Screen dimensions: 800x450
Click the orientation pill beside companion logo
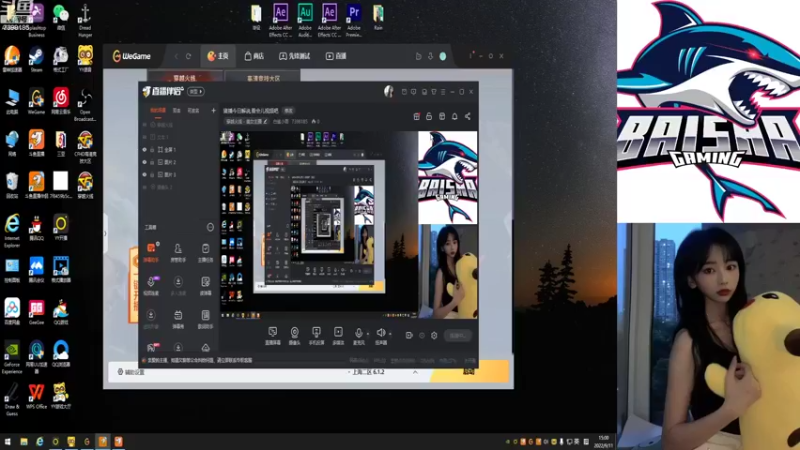(x=196, y=91)
